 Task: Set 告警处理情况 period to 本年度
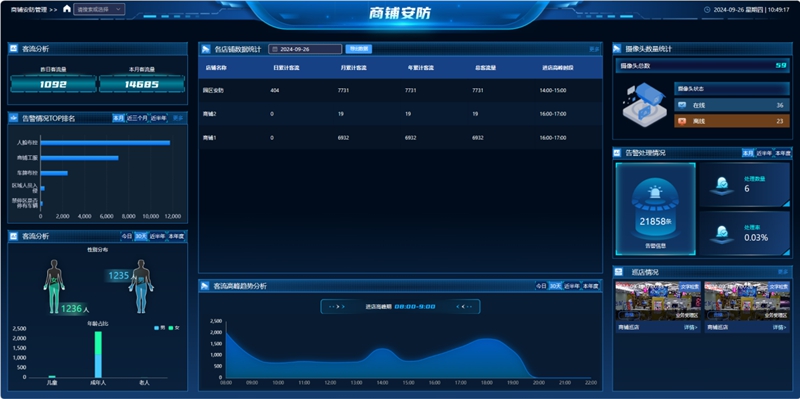point(782,153)
